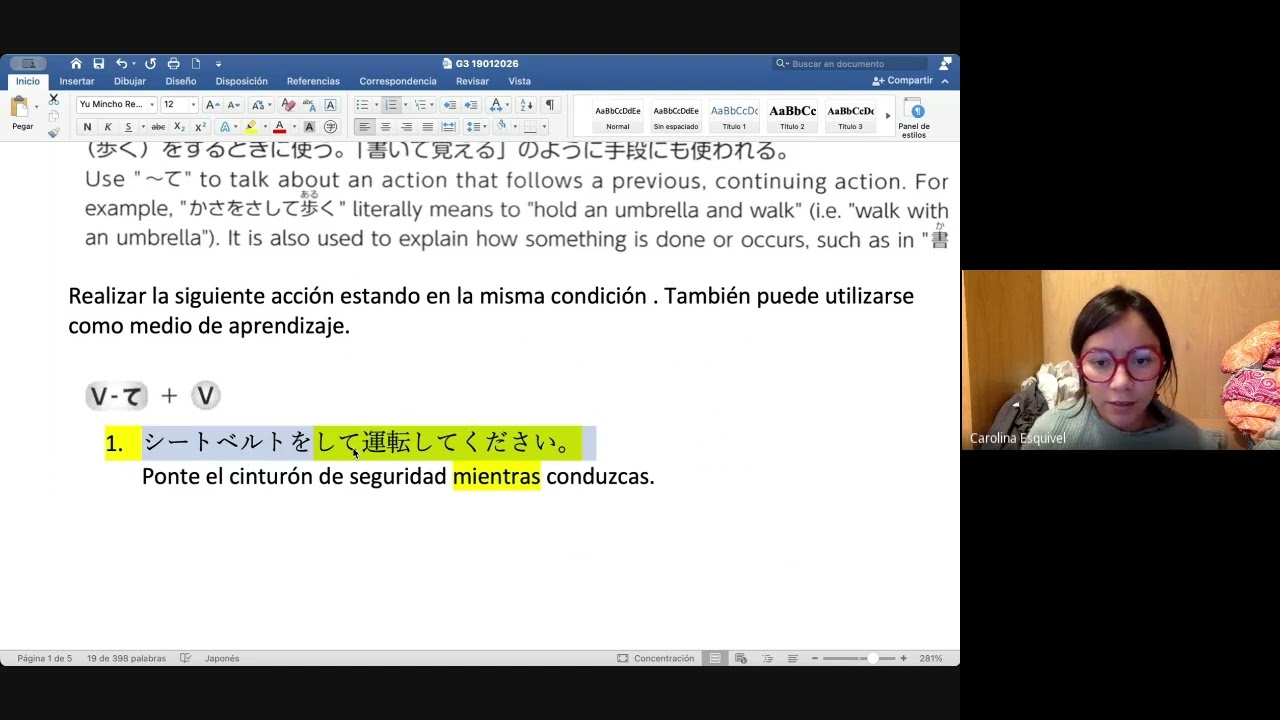Apply character shading

coord(309,127)
